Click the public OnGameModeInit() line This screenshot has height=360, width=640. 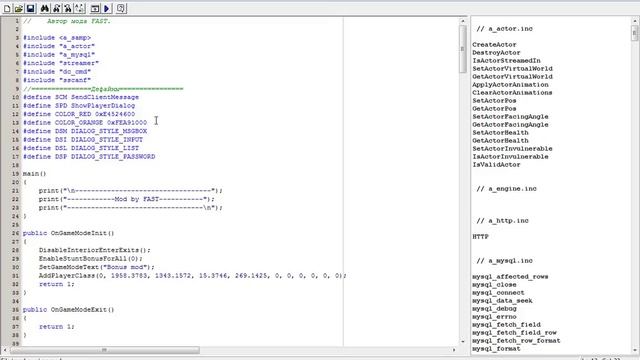click(x=69, y=233)
